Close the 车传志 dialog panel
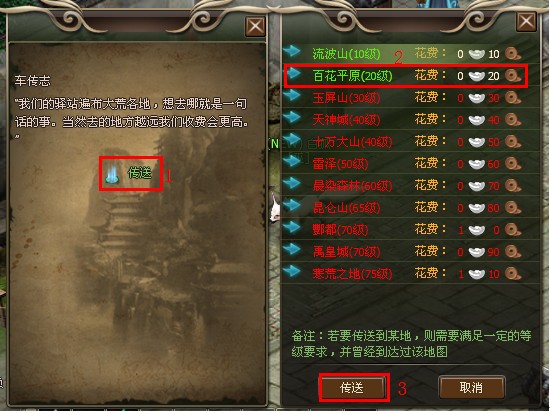 tap(255, 27)
